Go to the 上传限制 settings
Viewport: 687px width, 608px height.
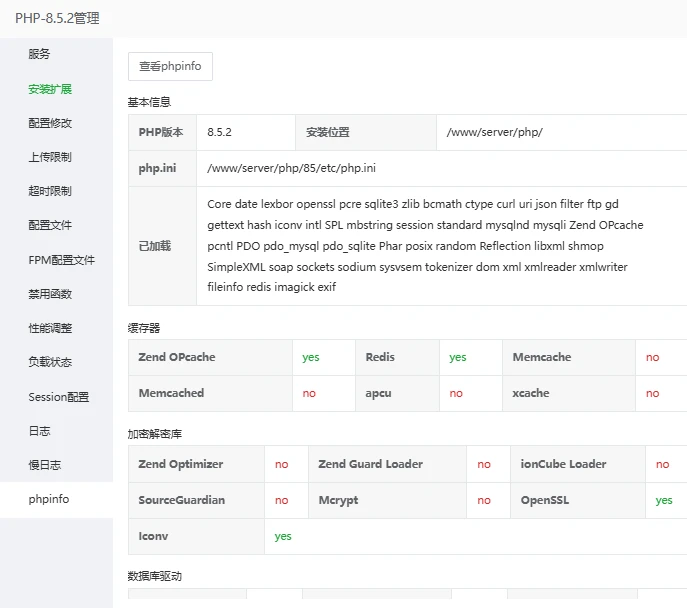coord(50,157)
